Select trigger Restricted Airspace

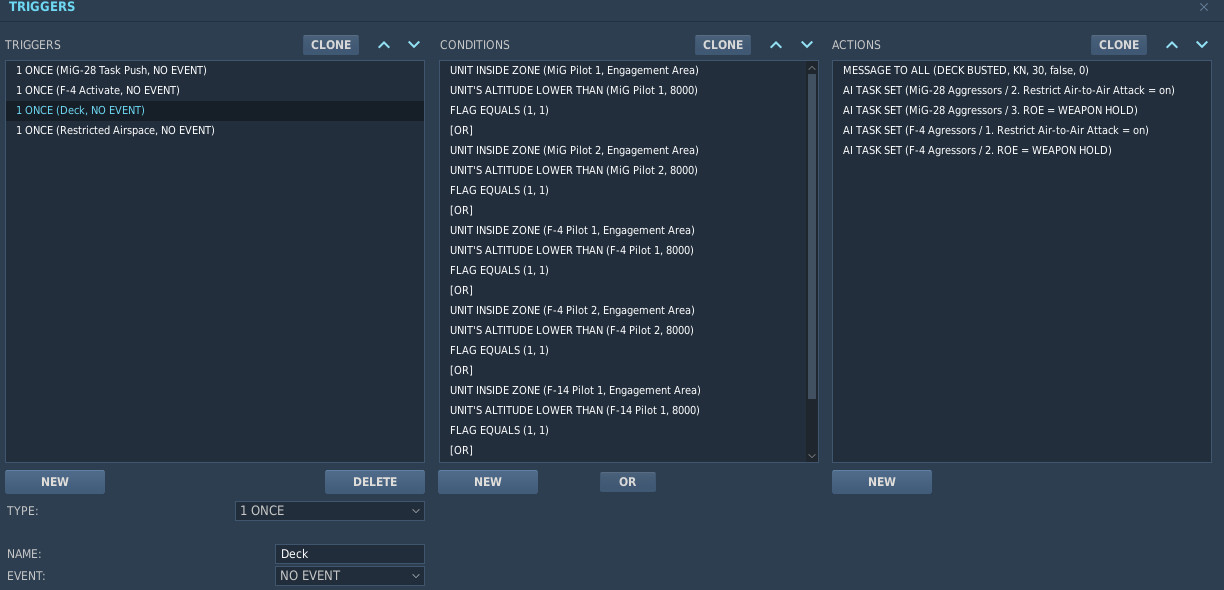[215, 131]
